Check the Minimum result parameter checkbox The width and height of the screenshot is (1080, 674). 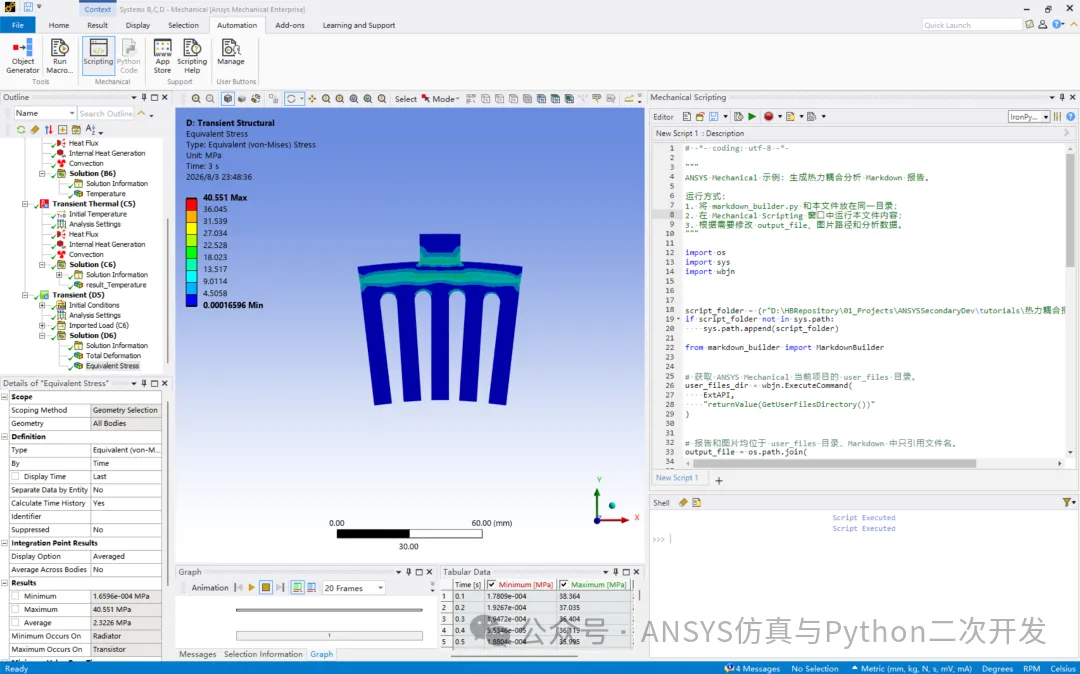(15, 596)
